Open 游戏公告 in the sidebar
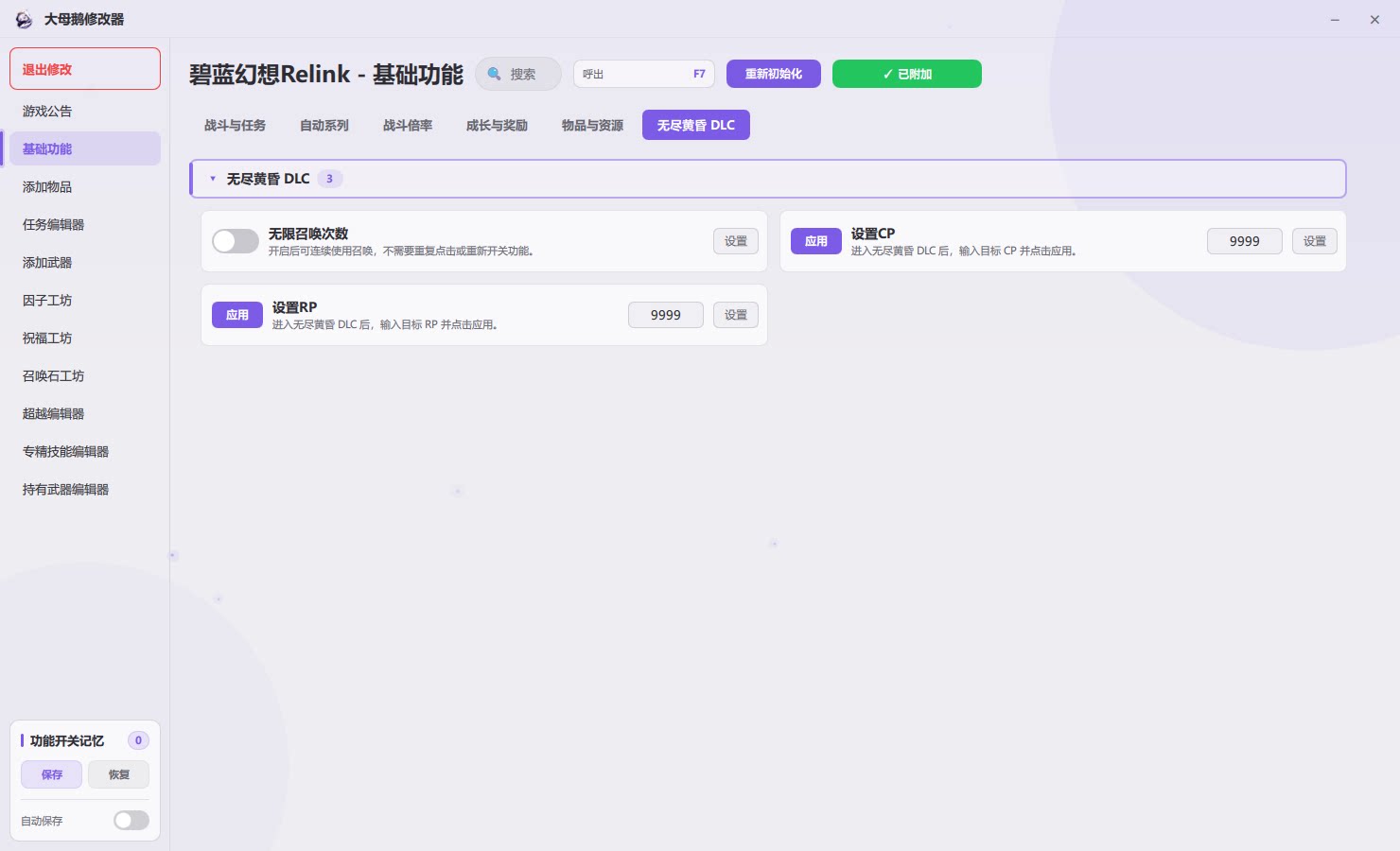Image resolution: width=1400 pixels, height=851 pixels. (x=85, y=111)
